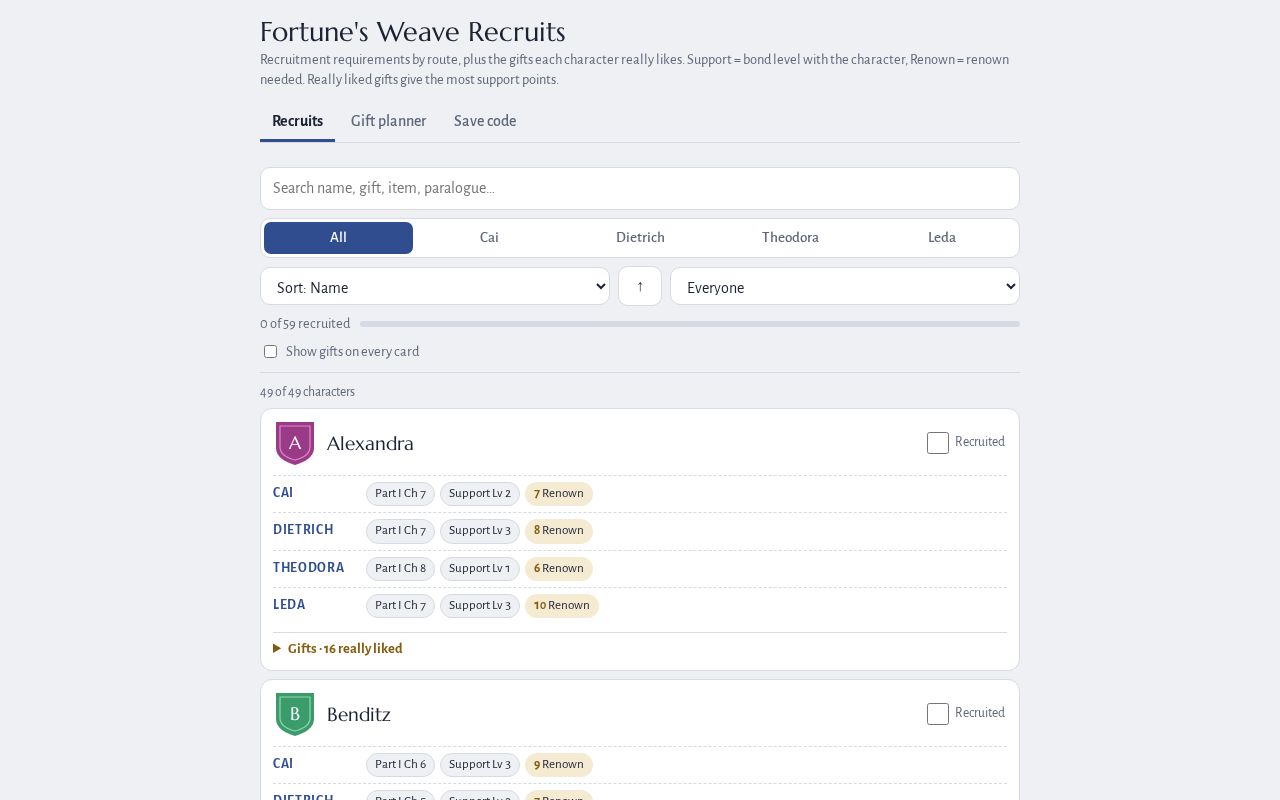Open the Save code tab
The image size is (1280, 800).
point(485,121)
